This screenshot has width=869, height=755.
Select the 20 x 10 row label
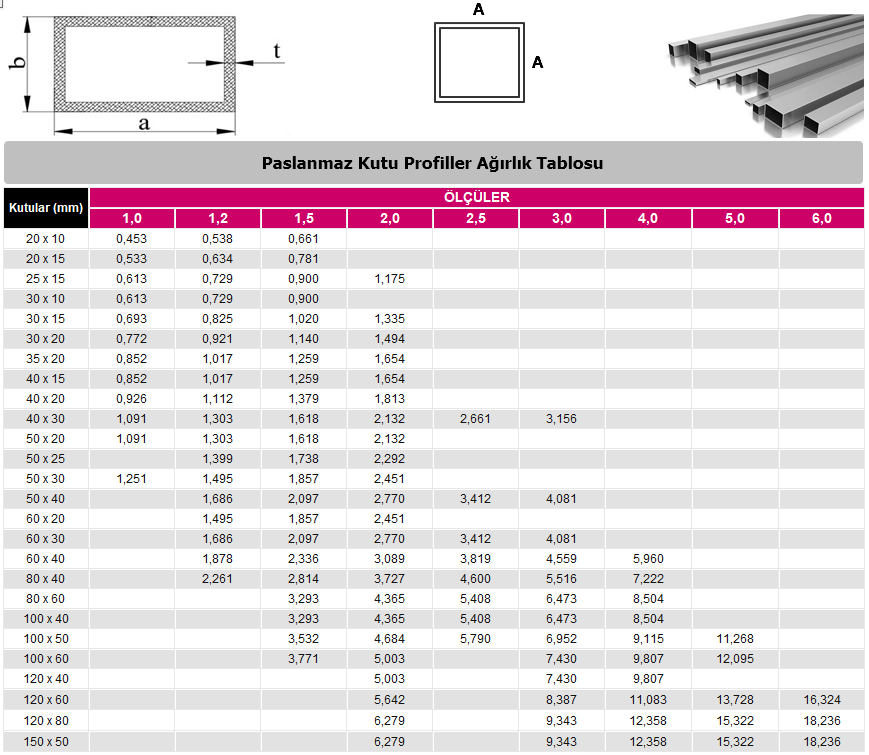pos(46,239)
